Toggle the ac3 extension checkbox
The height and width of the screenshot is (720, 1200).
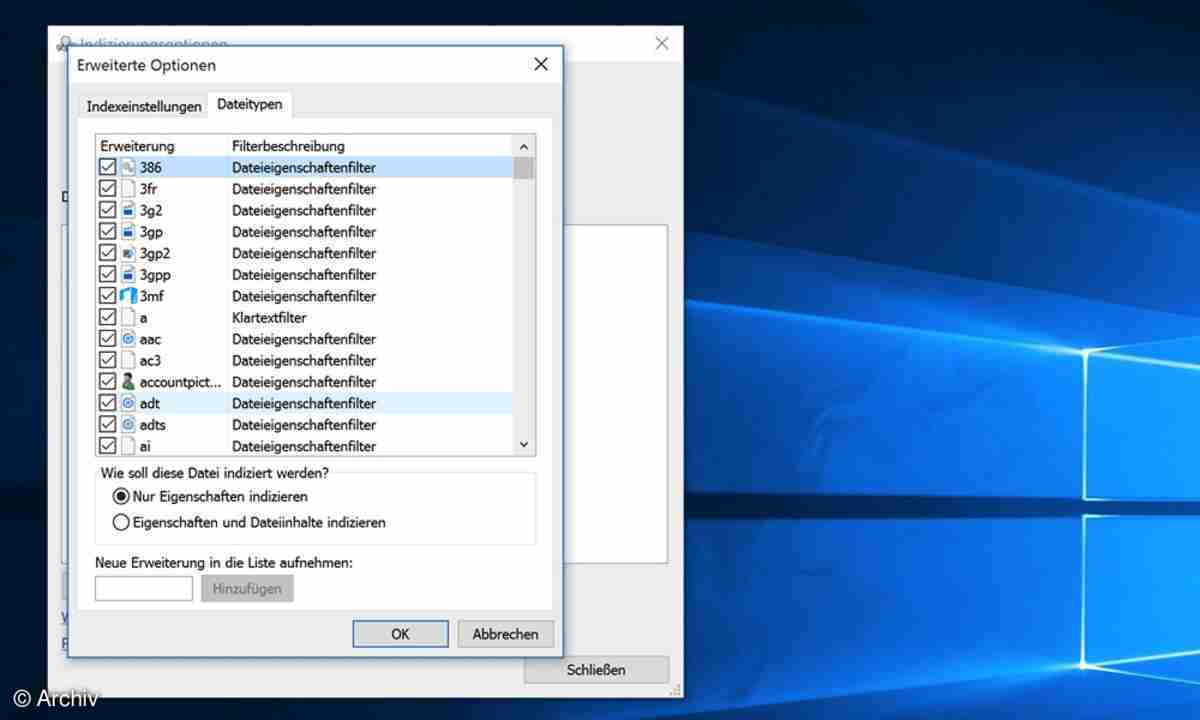[x=108, y=361]
